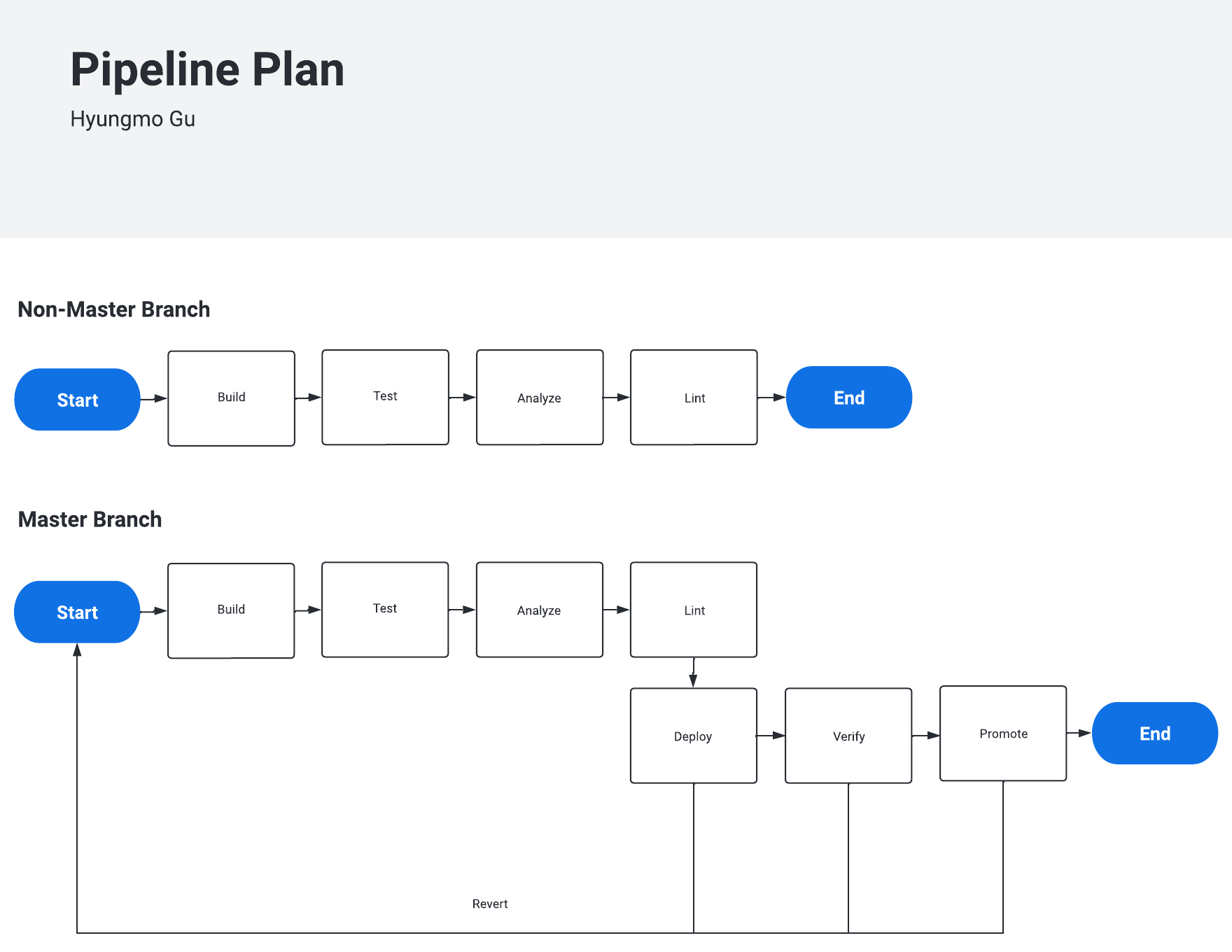
Task: Select the Deploy step box
Action: coord(693,736)
